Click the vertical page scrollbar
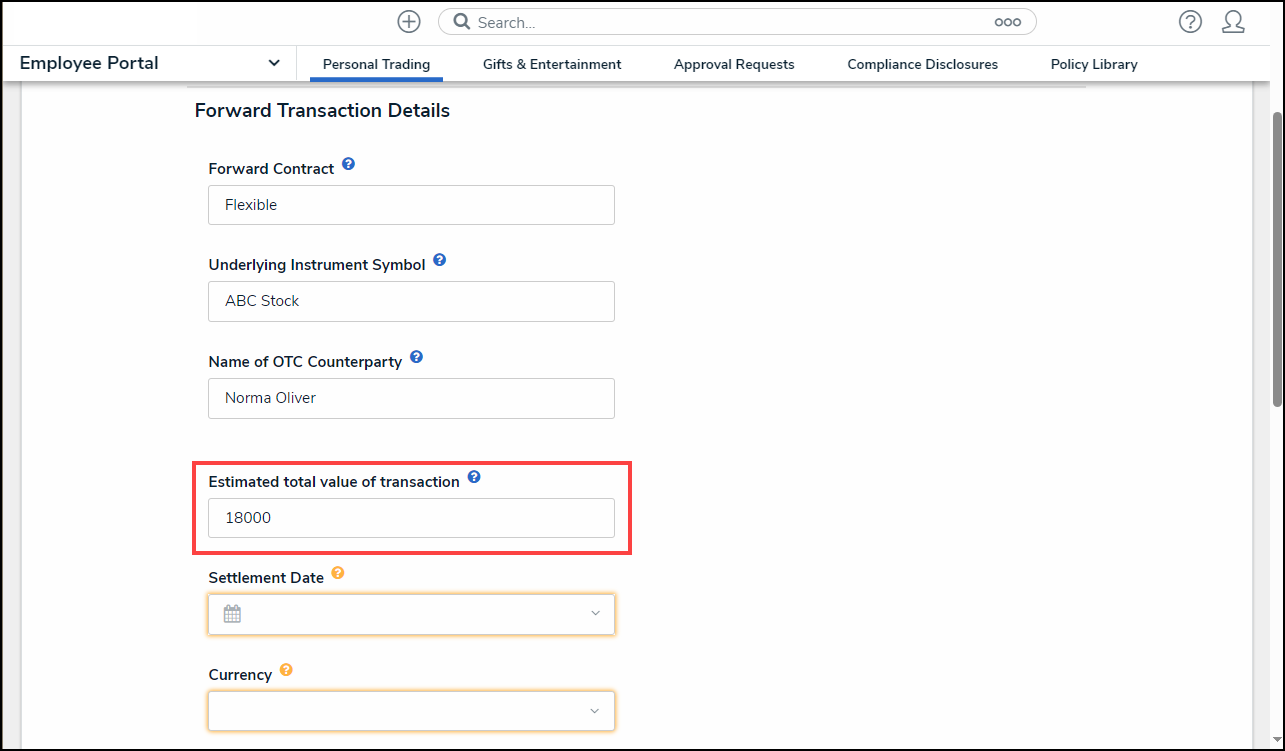 1277,260
